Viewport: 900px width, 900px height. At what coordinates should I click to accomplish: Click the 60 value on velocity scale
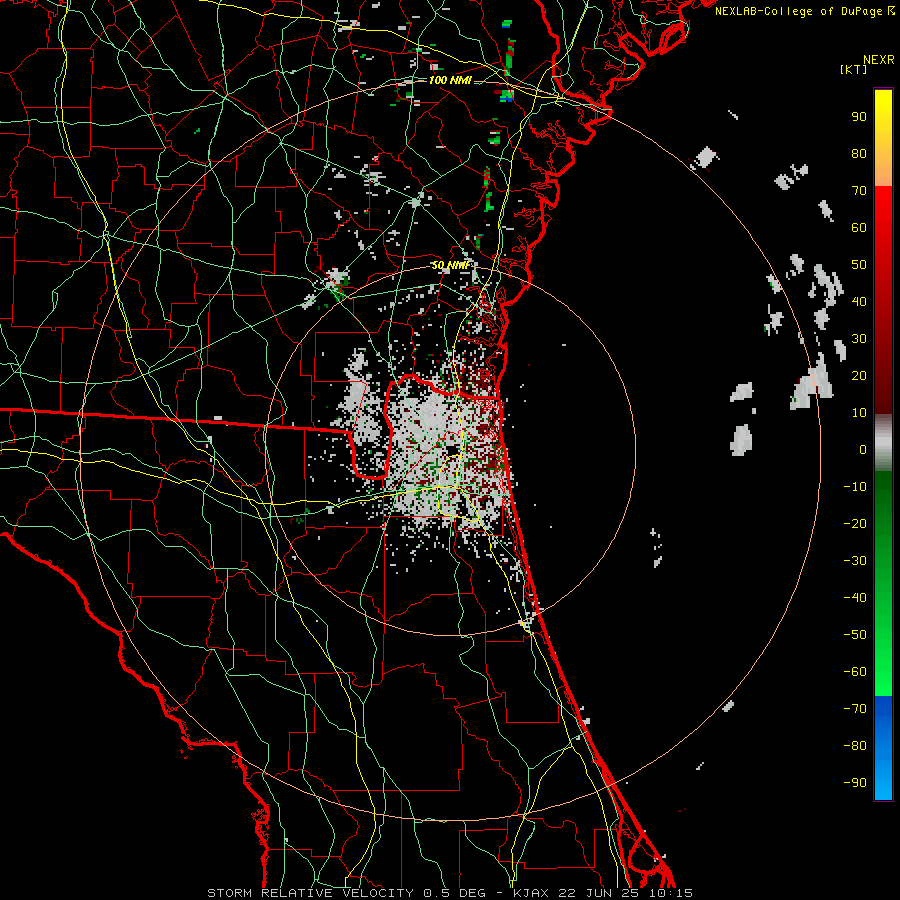(x=859, y=227)
